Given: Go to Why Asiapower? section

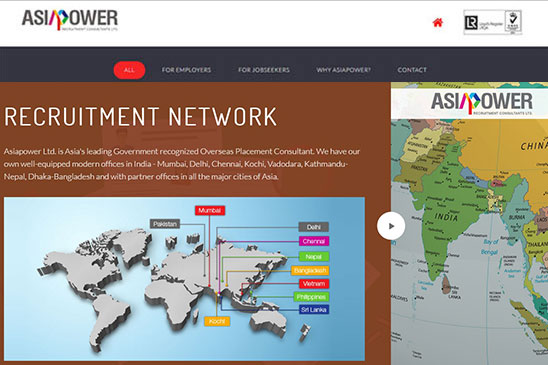Looking at the screenshot, I should [x=344, y=70].
